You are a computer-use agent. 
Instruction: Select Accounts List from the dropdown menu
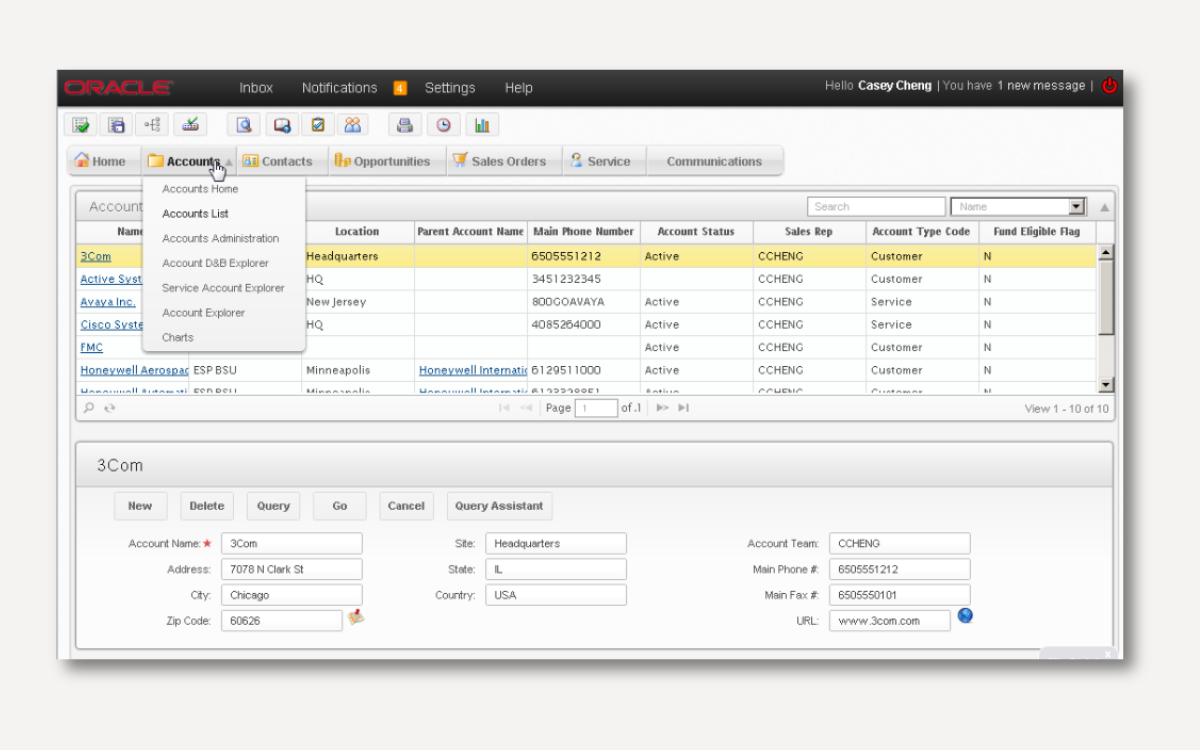(195, 214)
